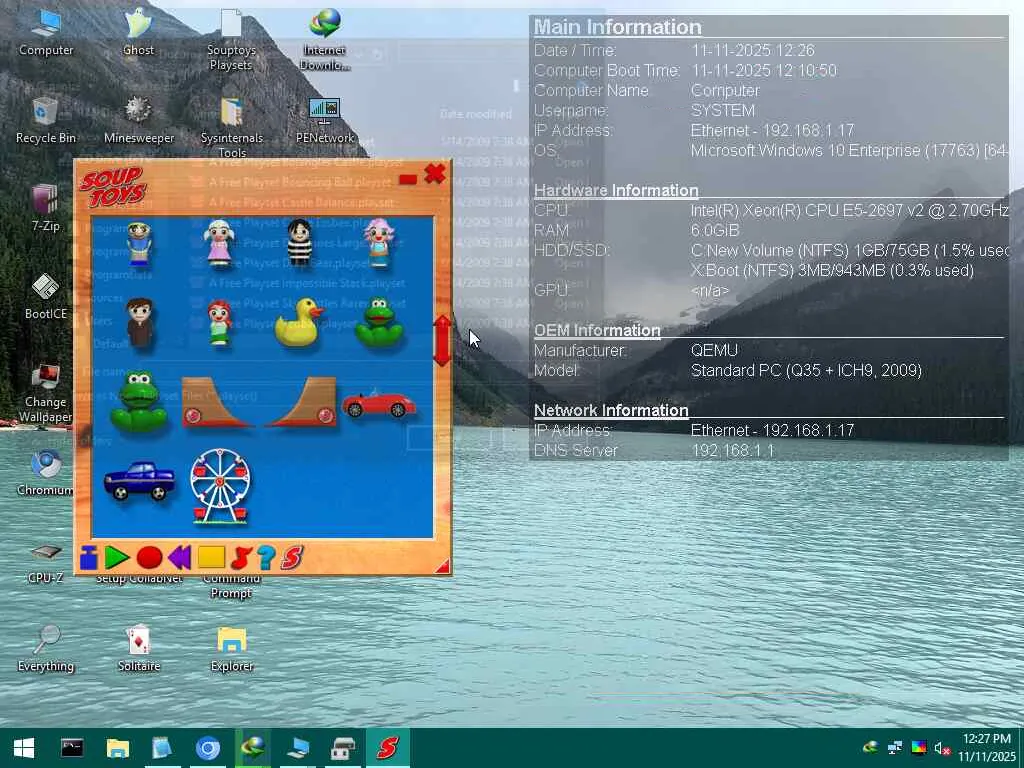Select the Minesweeper desktop icon

(138, 120)
